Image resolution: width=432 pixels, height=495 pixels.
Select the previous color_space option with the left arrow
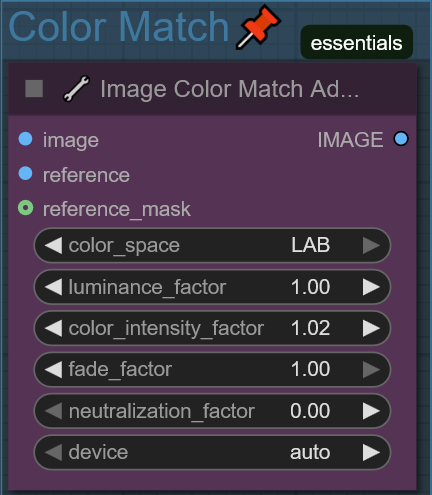coord(53,246)
